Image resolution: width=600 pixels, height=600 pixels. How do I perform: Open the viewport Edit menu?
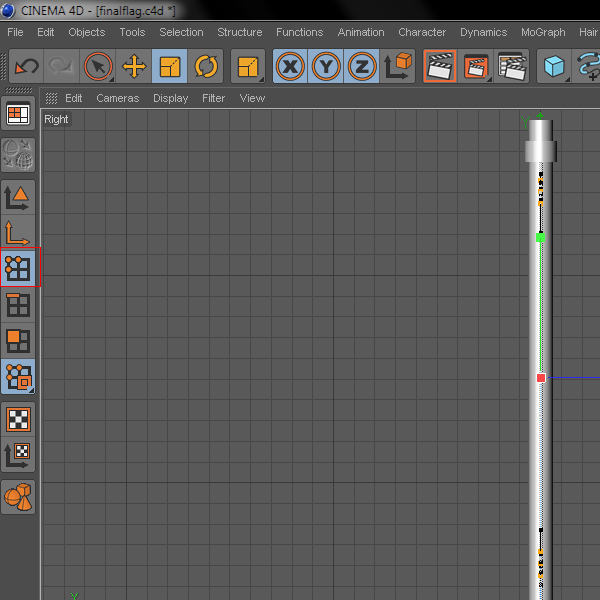tap(73, 98)
